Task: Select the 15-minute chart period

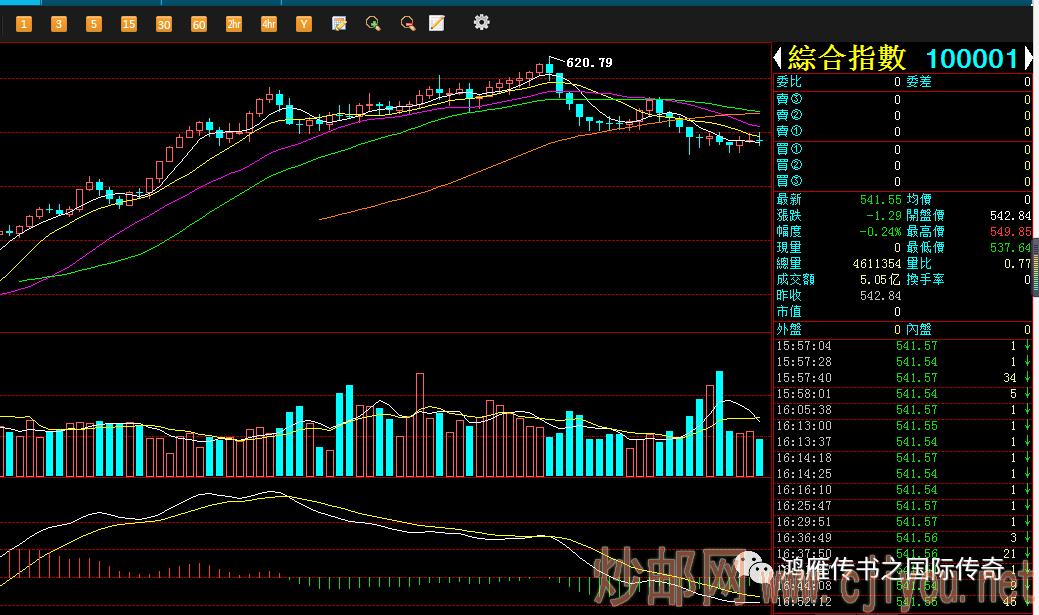Action: point(129,23)
